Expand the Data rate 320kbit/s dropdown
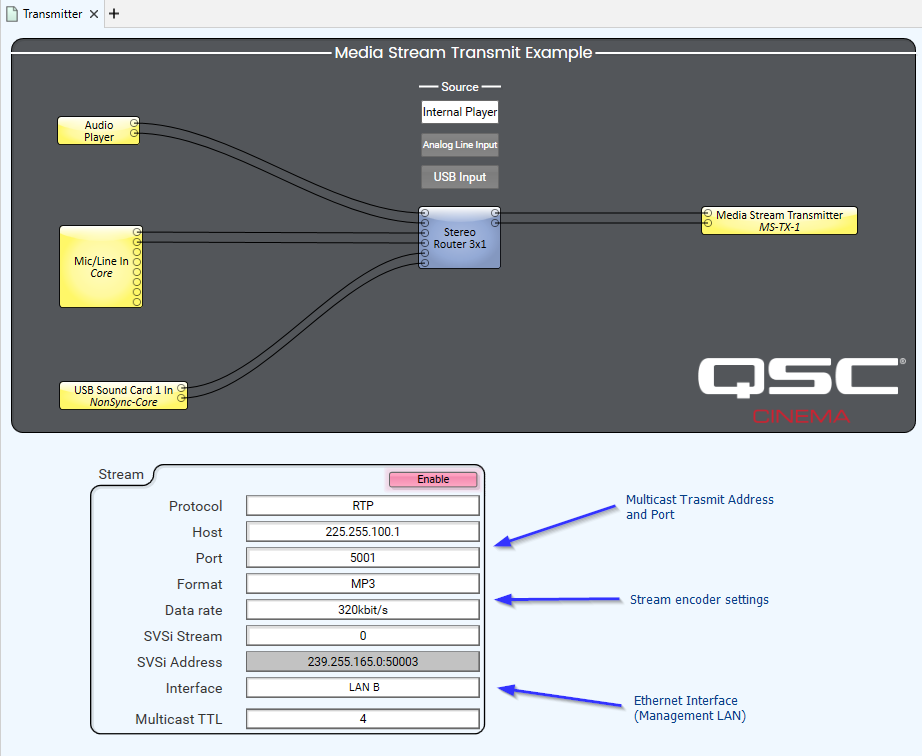 coord(363,610)
